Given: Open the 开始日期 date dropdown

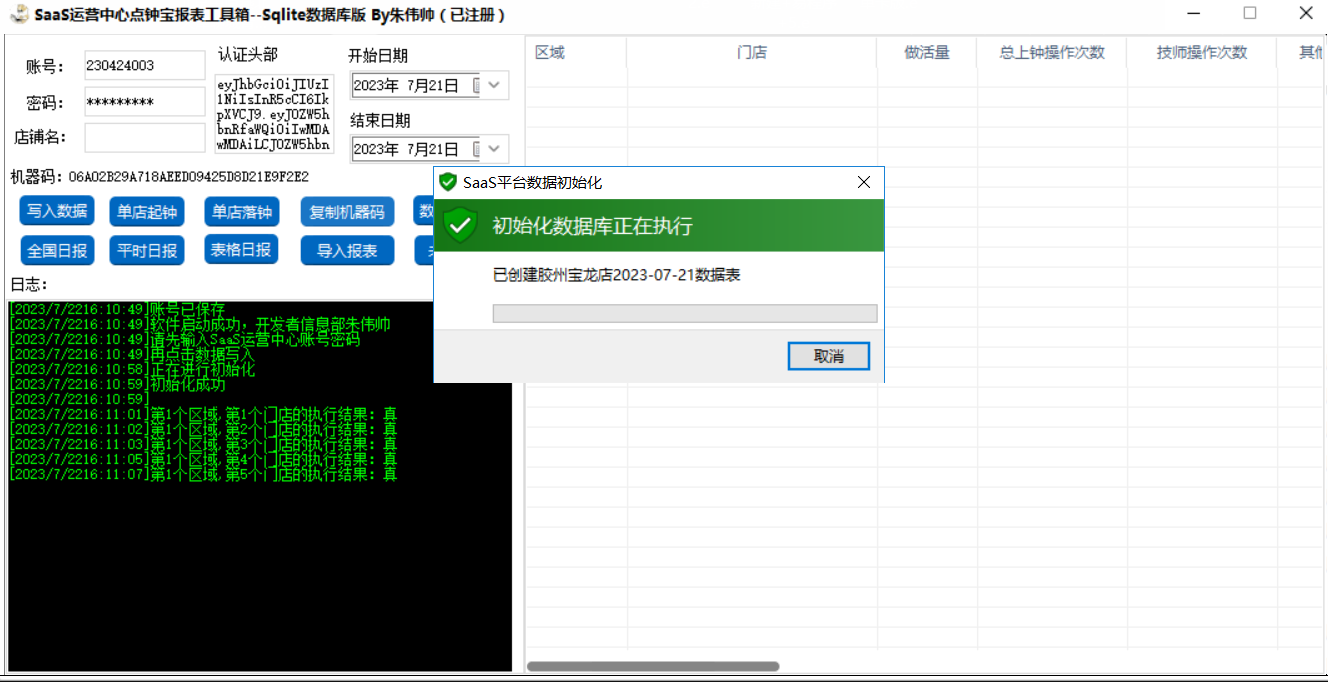Looking at the screenshot, I should tap(494, 86).
